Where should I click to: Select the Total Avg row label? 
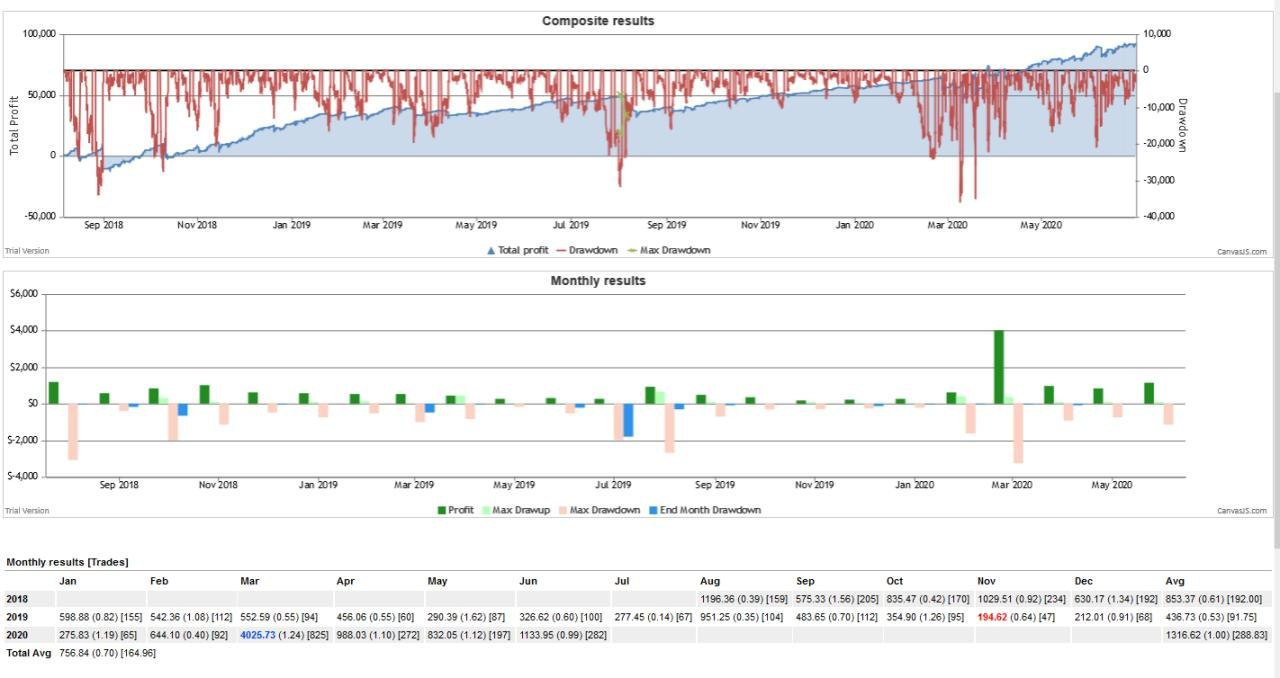27,653
